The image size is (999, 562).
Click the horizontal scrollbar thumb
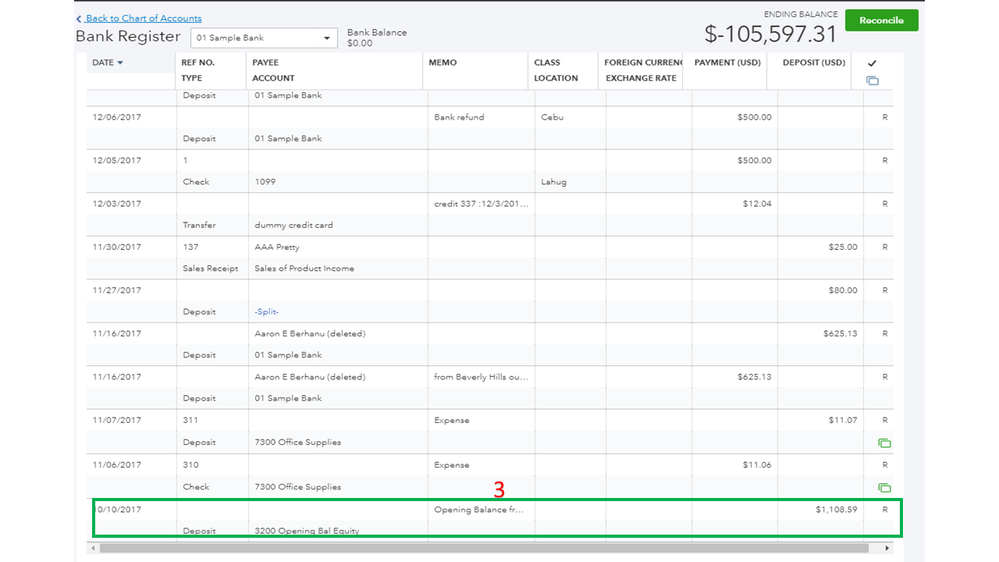click(x=484, y=548)
